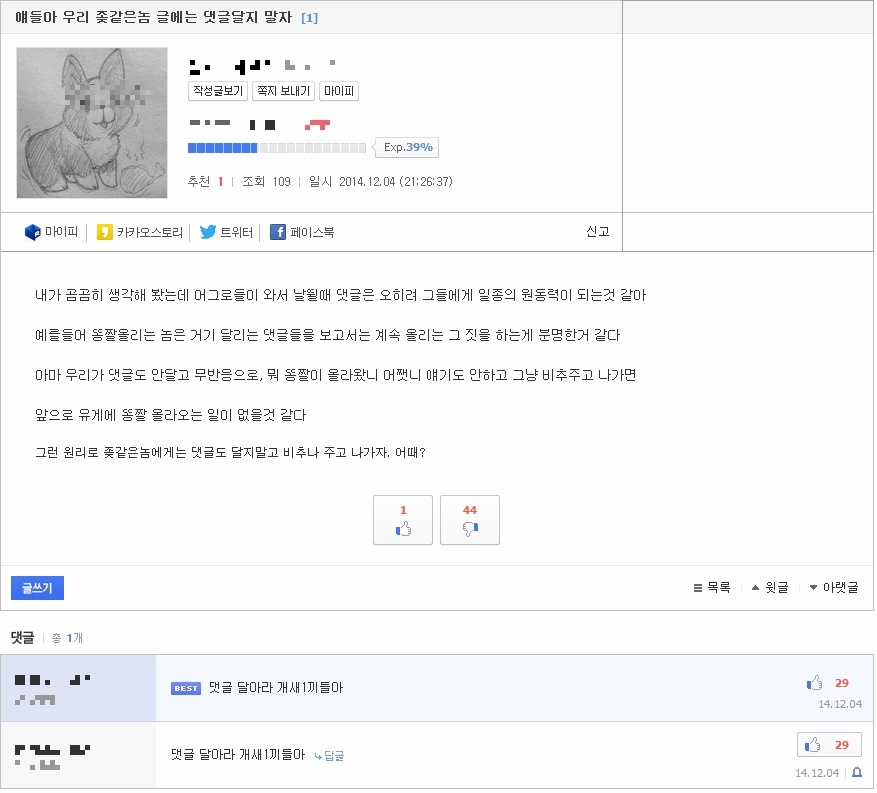Downvote the post with the thumbs-down button
Viewport: 877px width, 793px height.
[470, 520]
